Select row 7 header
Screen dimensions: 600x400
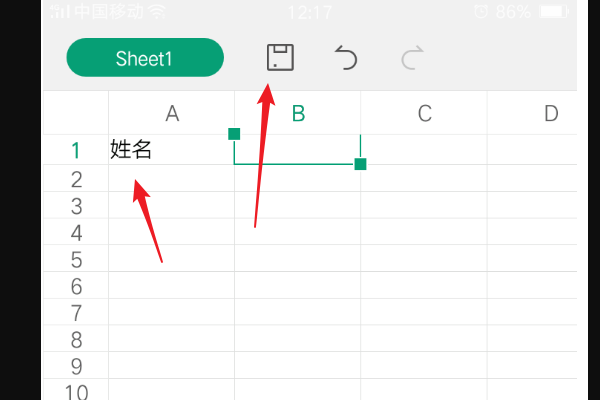pyautogui.click(x=75, y=312)
